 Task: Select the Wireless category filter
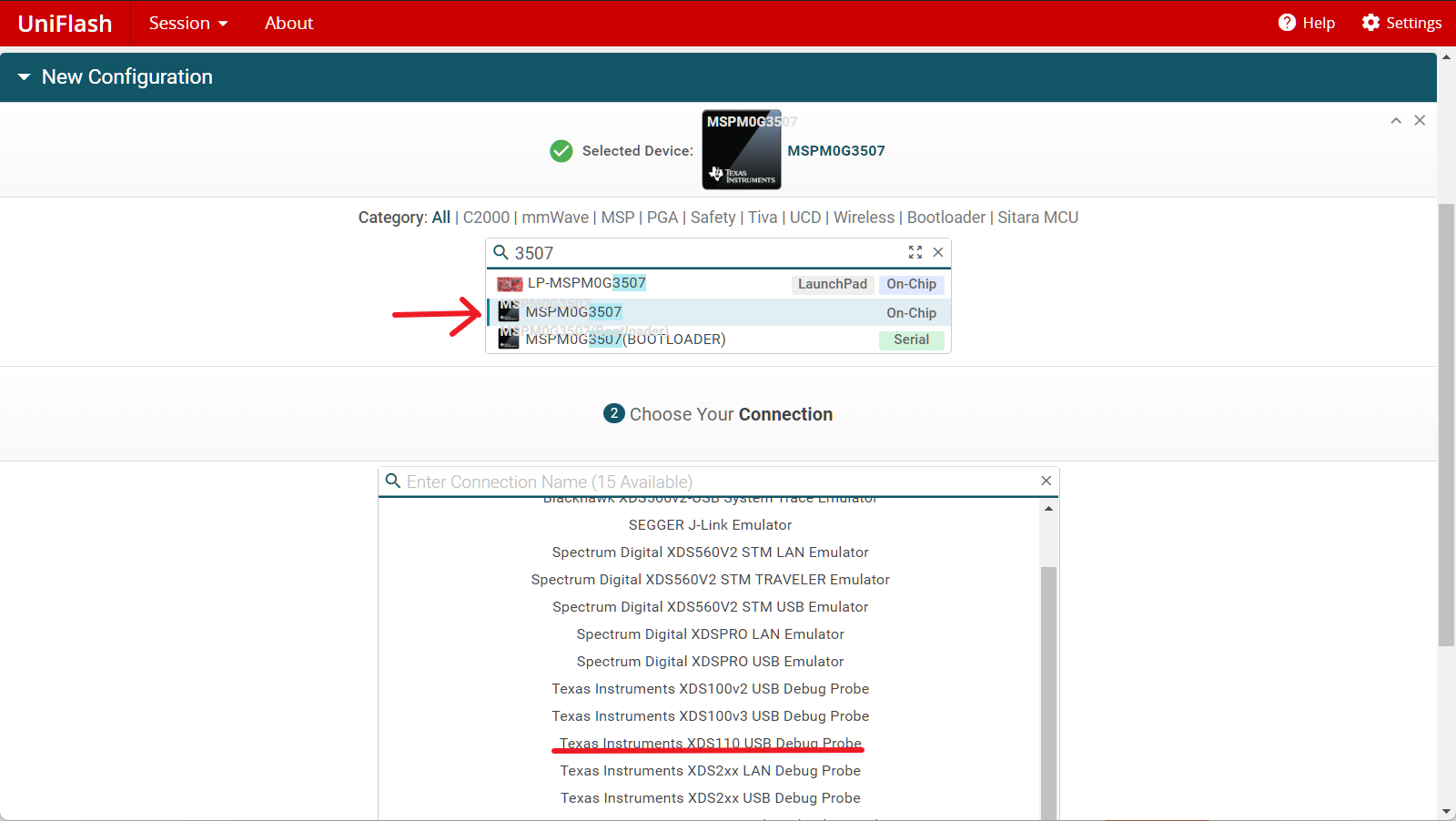click(864, 218)
